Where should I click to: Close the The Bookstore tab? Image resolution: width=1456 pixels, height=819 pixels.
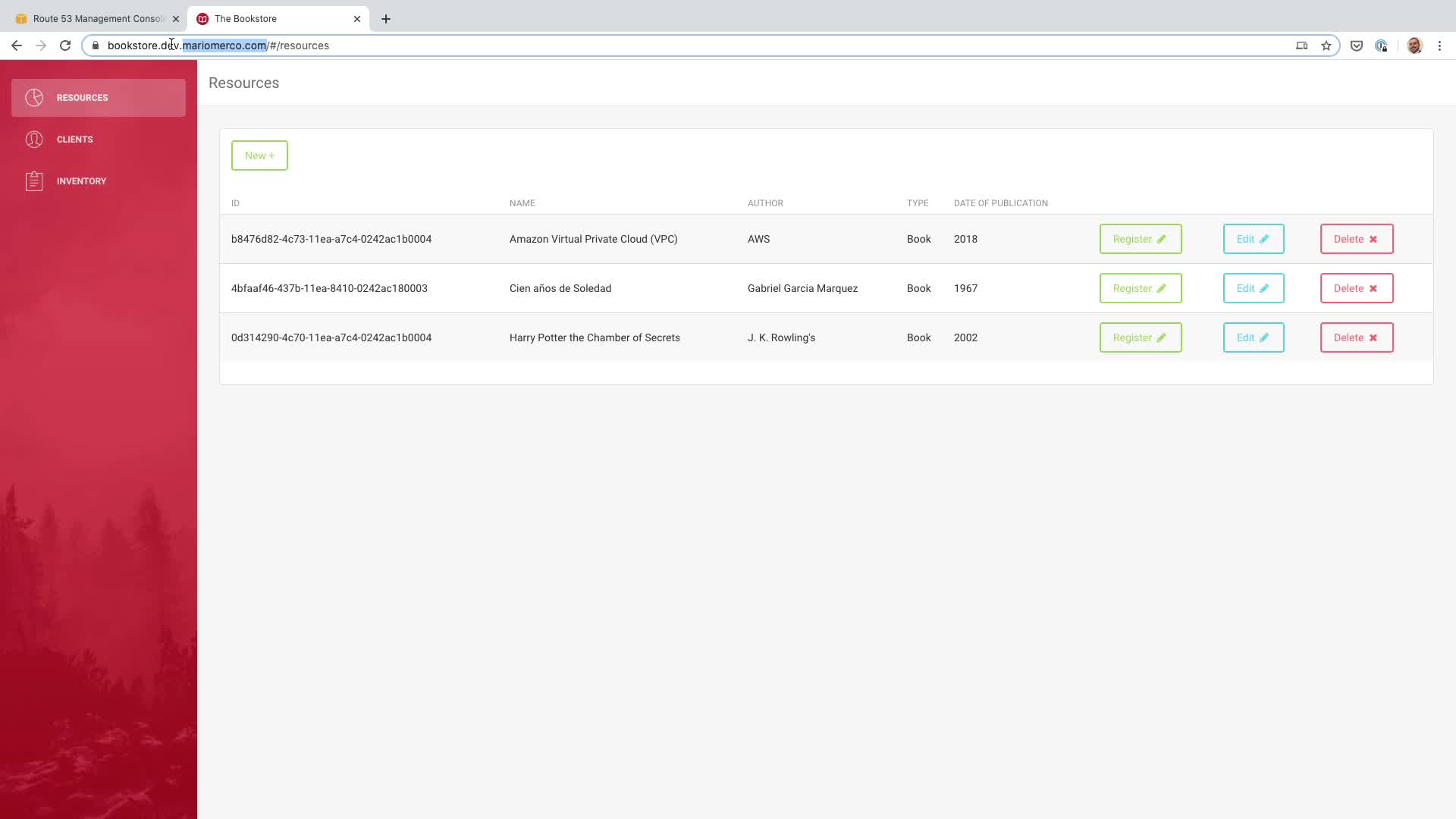pyautogui.click(x=357, y=19)
